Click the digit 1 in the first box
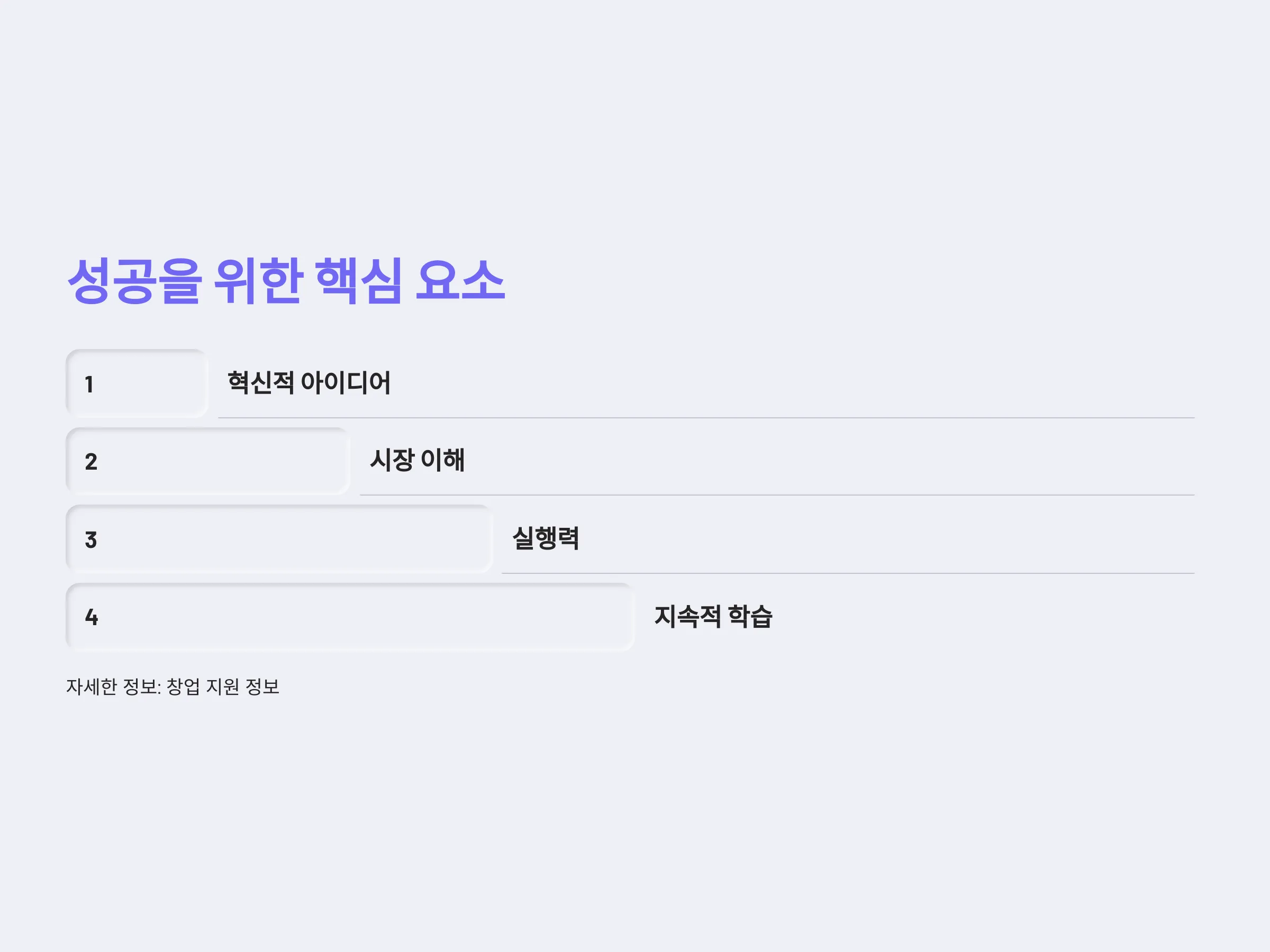The width and height of the screenshot is (1270, 952). (x=89, y=385)
